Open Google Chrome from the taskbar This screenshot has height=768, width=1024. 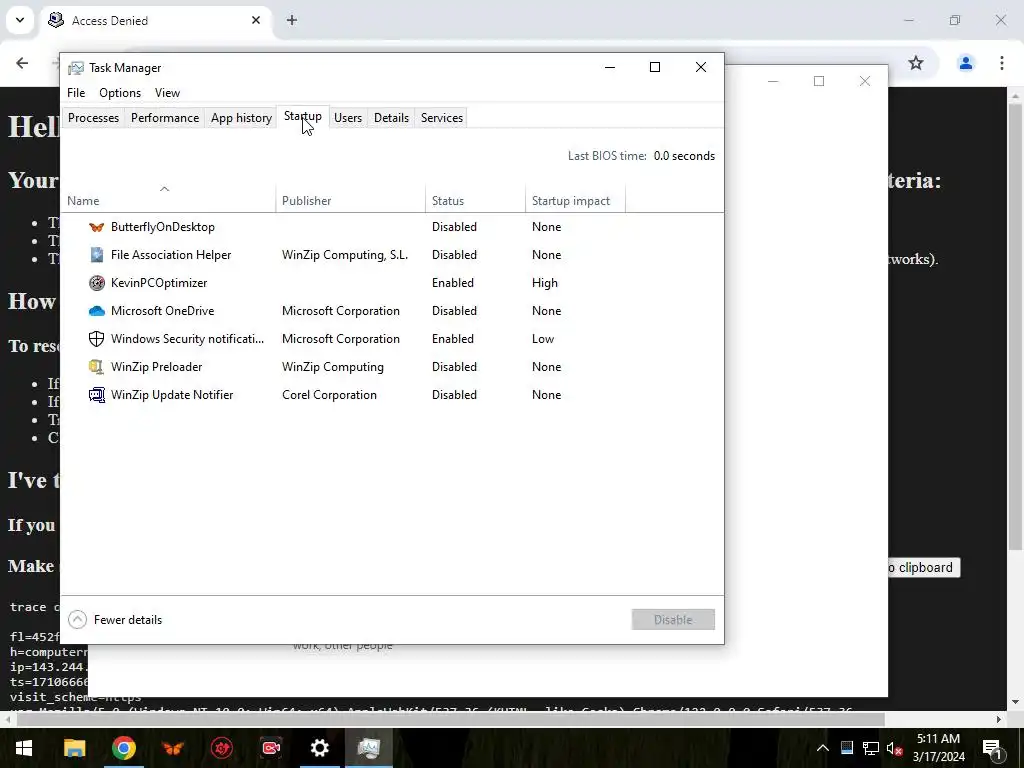(x=123, y=748)
